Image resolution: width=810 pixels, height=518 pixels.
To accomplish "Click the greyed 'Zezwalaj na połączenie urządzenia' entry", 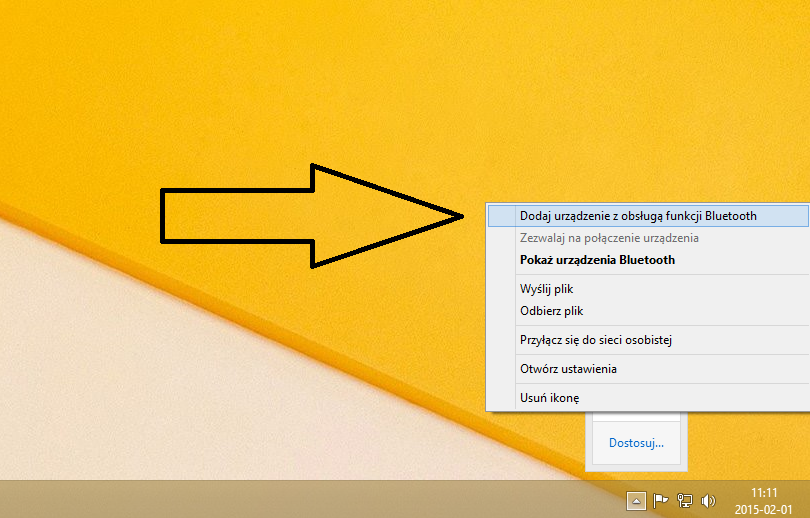I will coord(609,238).
